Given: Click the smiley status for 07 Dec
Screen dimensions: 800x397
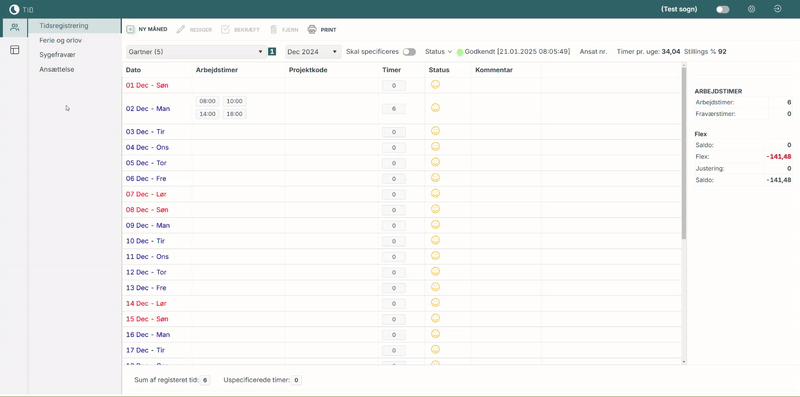Looking at the screenshot, I should point(435,193).
